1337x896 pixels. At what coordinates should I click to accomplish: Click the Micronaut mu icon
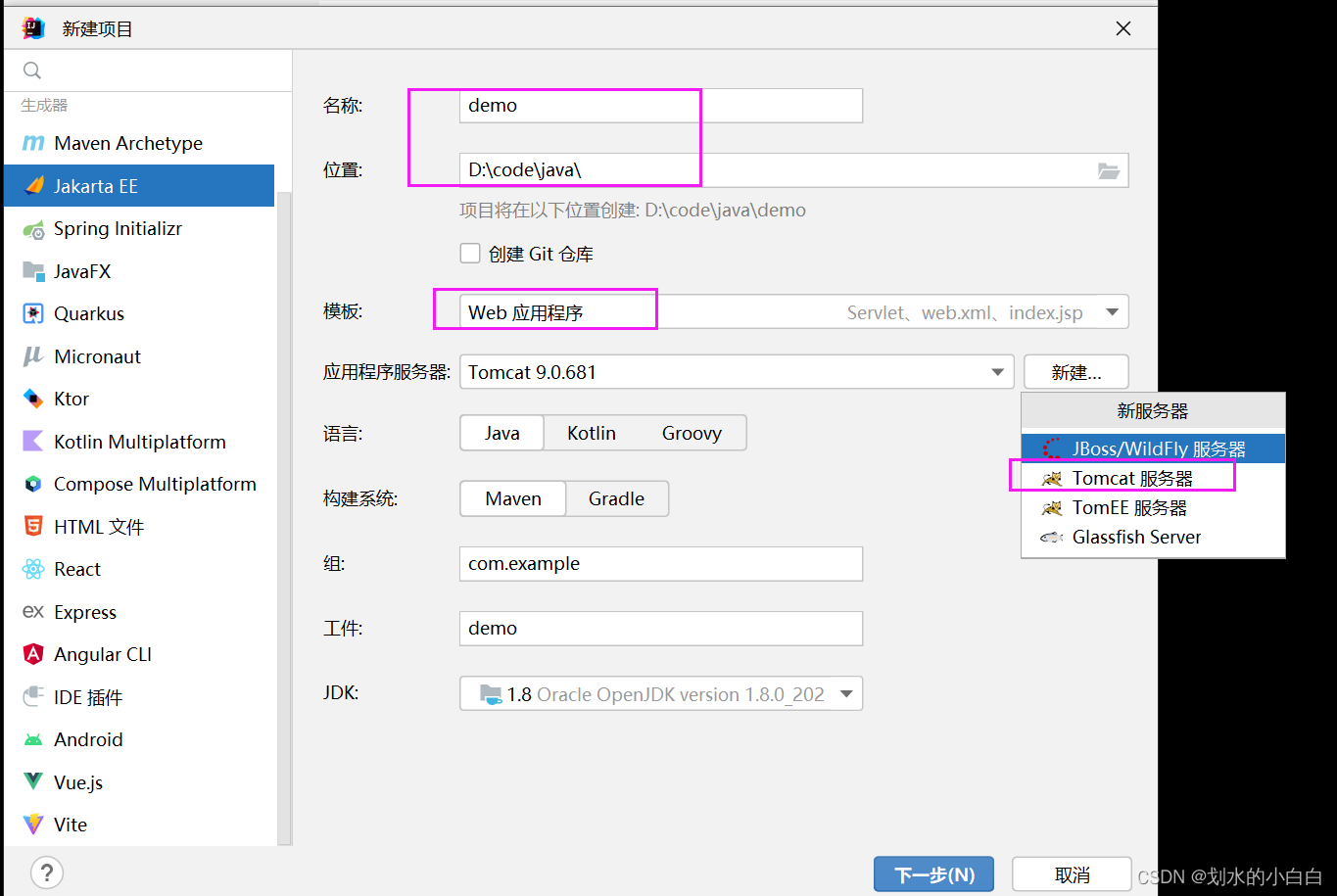tap(33, 356)
